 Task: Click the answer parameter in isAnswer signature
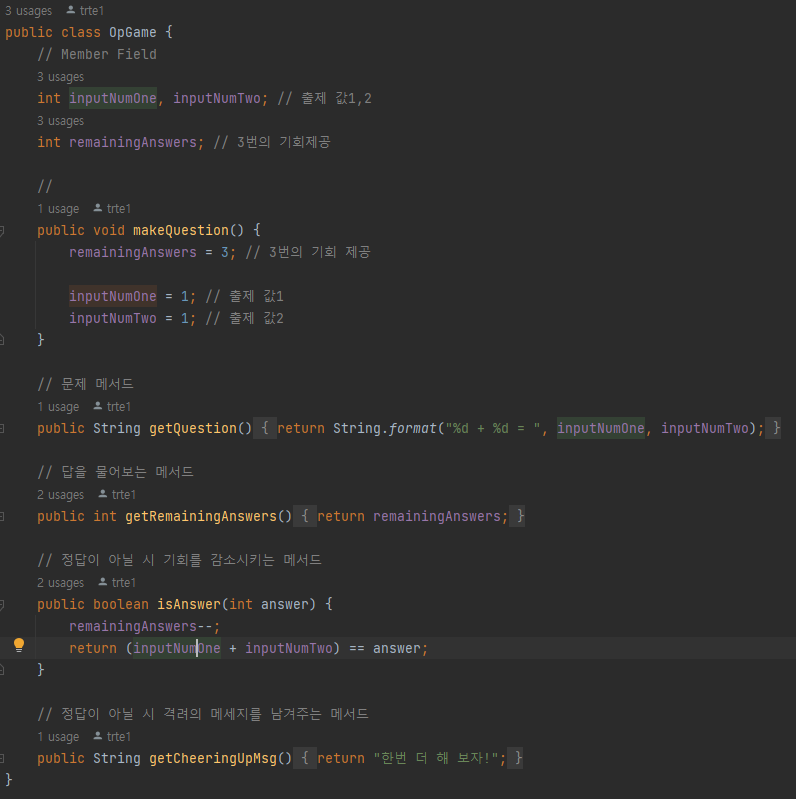pyautogui.click(x=284, y=604)
